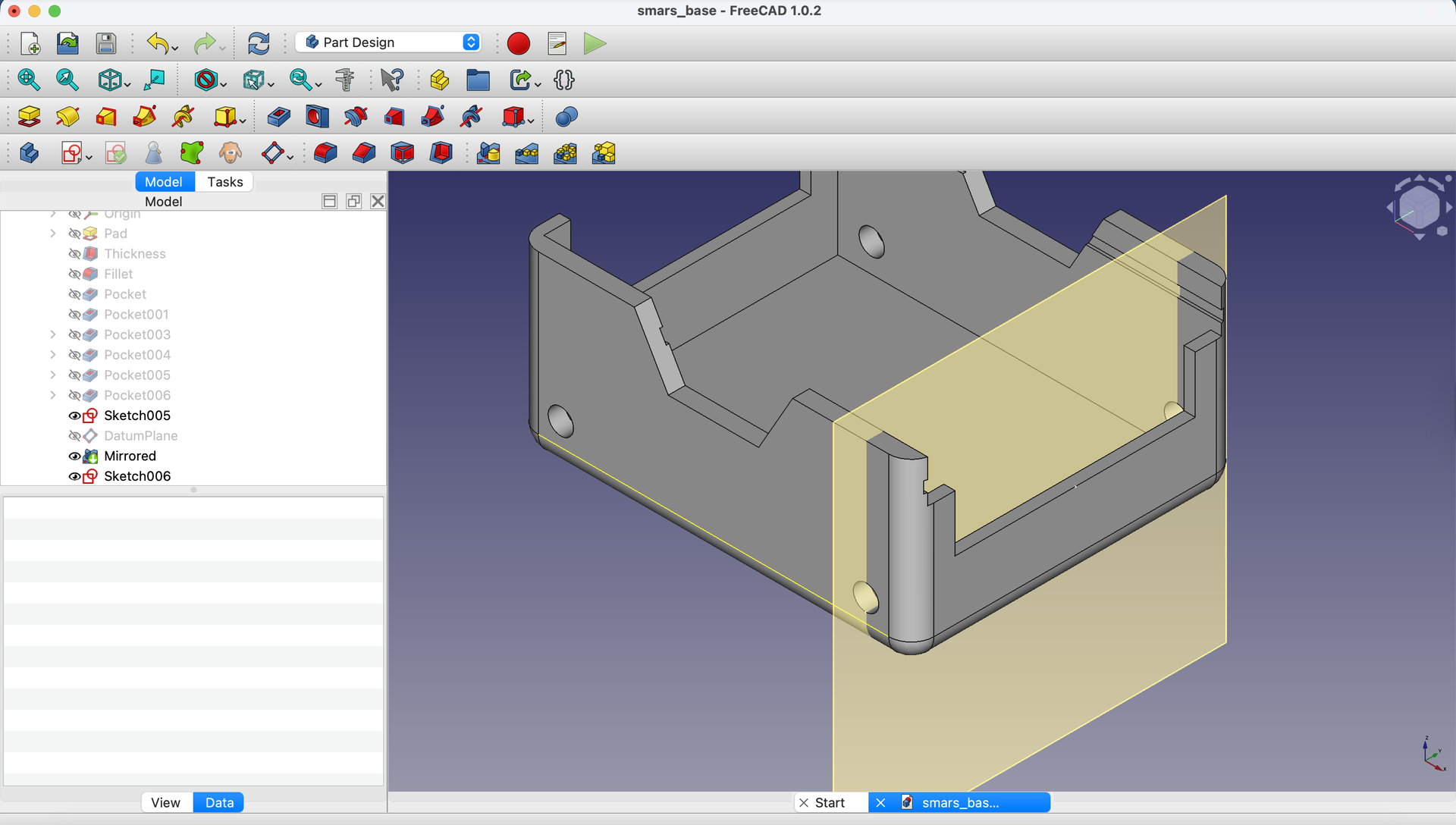
Task: Toggle visibility of Sketch005
Action: coord(74,416)
